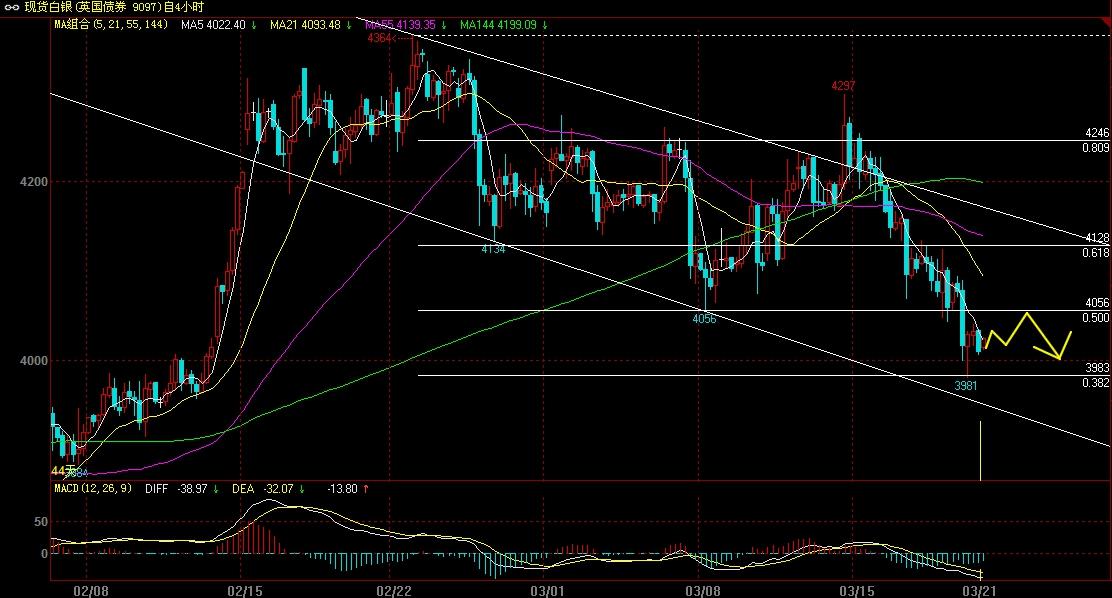Click the green down arrow after DIFF value
Image resolution: width=1112 pixels, height=598 pixels.
216,489
